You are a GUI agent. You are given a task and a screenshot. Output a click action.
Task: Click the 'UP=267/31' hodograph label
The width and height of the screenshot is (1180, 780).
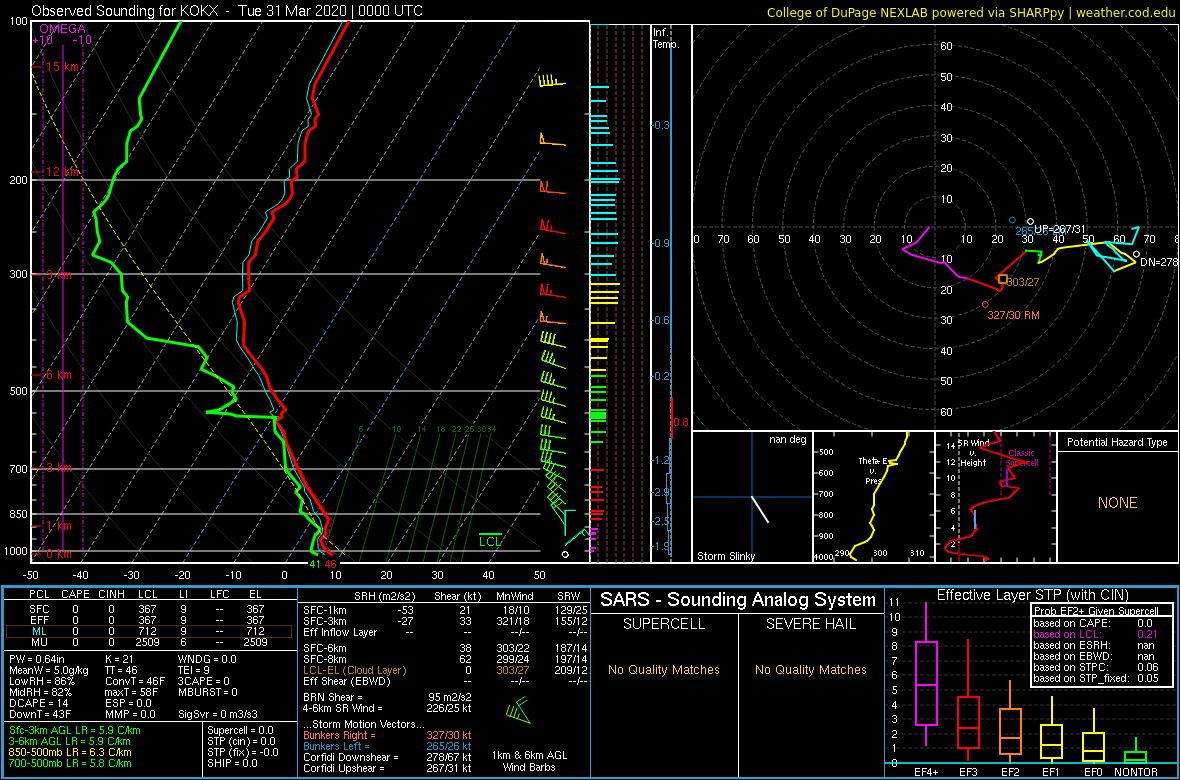(1061, 229)
